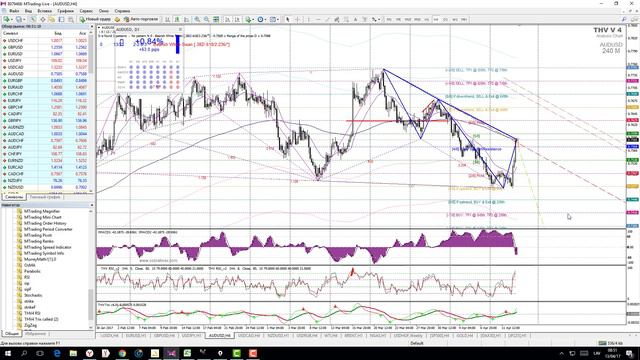Zoom out the chart
The height and width of the screenshot is (360, 640).
tap(207, 19)
